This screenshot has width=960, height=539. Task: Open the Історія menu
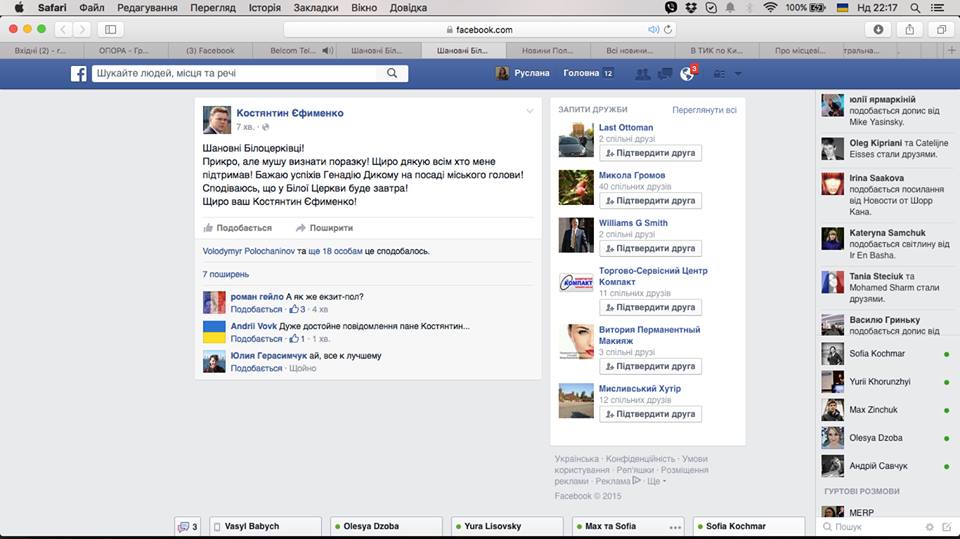(264, 8)
